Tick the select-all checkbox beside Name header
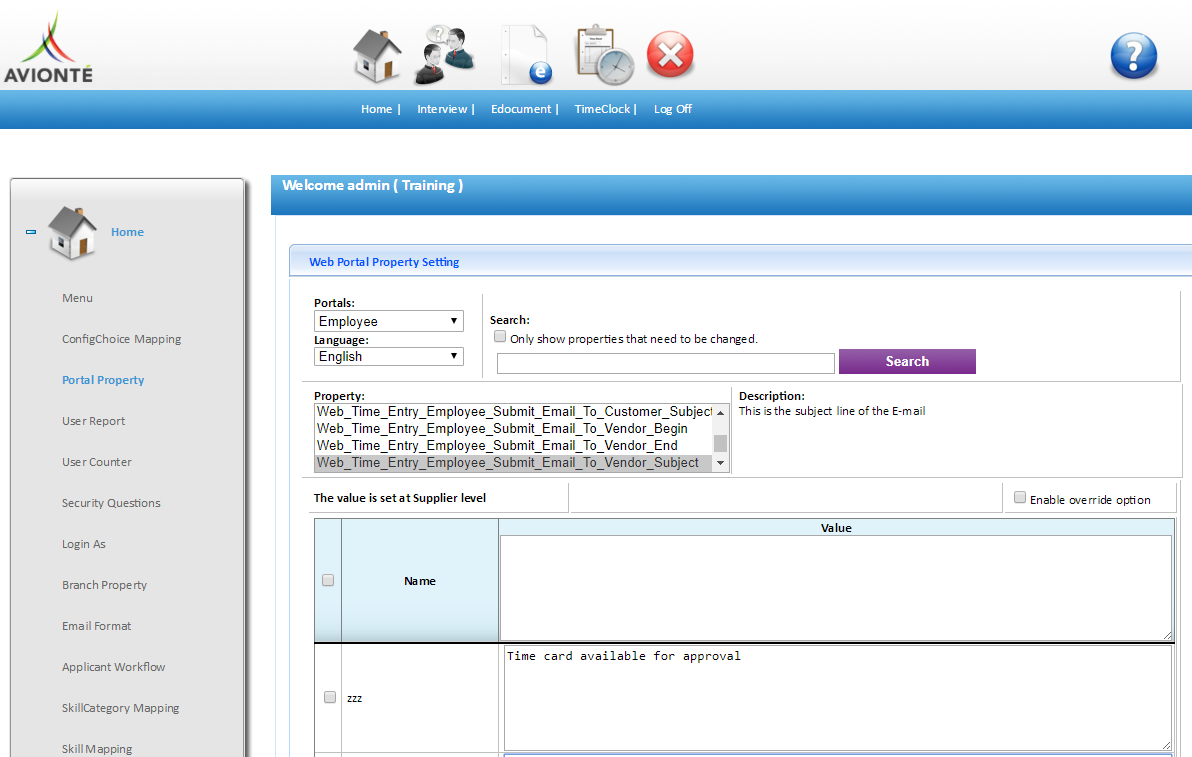 tap(328, 580)
